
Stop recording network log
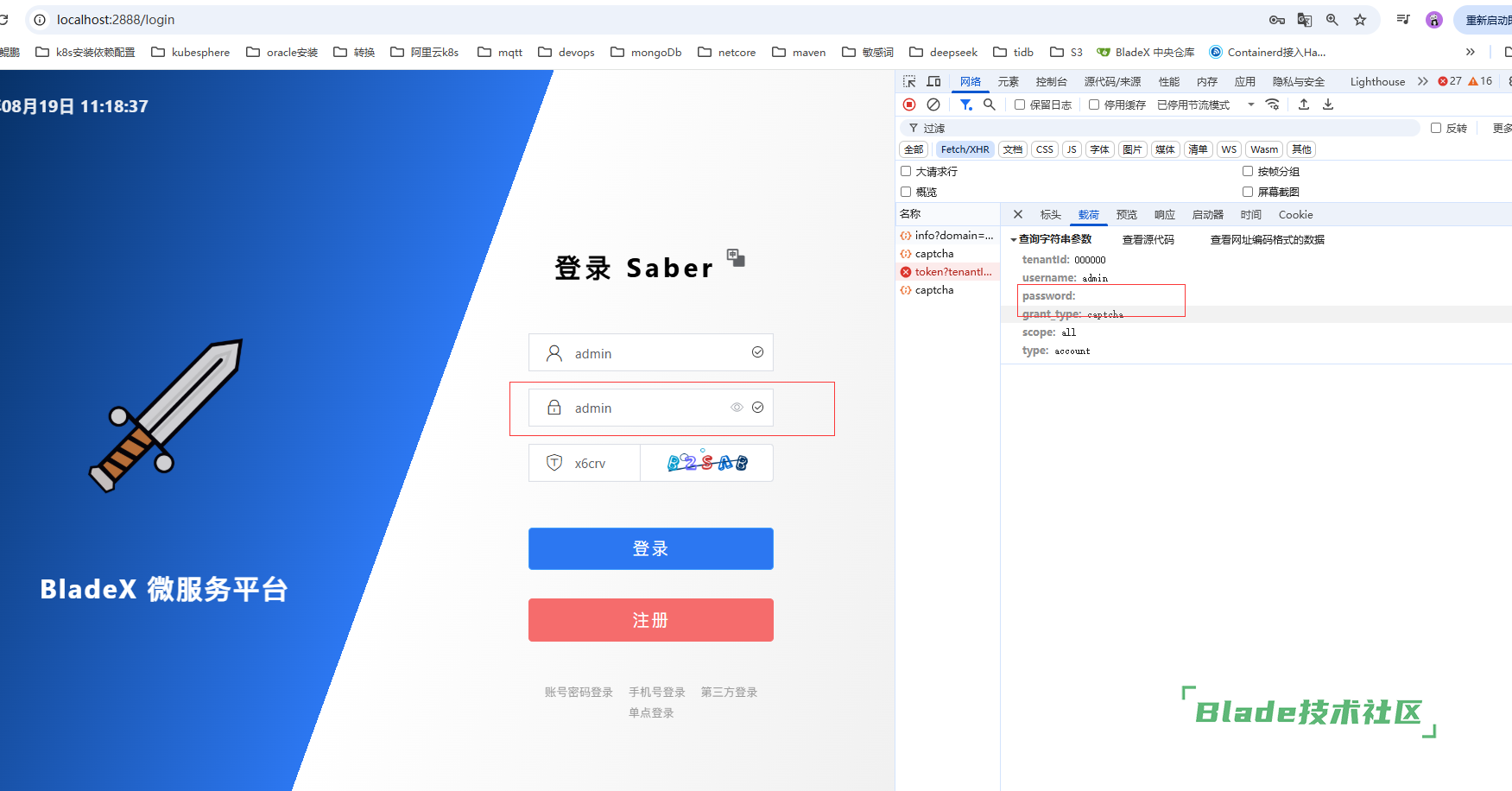point(909,104)
